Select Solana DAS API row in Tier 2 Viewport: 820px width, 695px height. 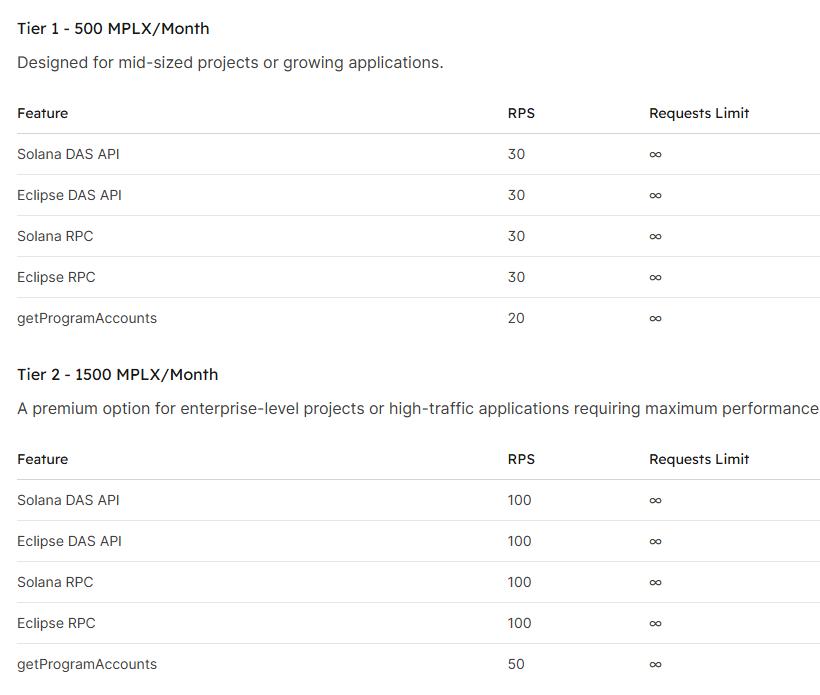point(418,500)
